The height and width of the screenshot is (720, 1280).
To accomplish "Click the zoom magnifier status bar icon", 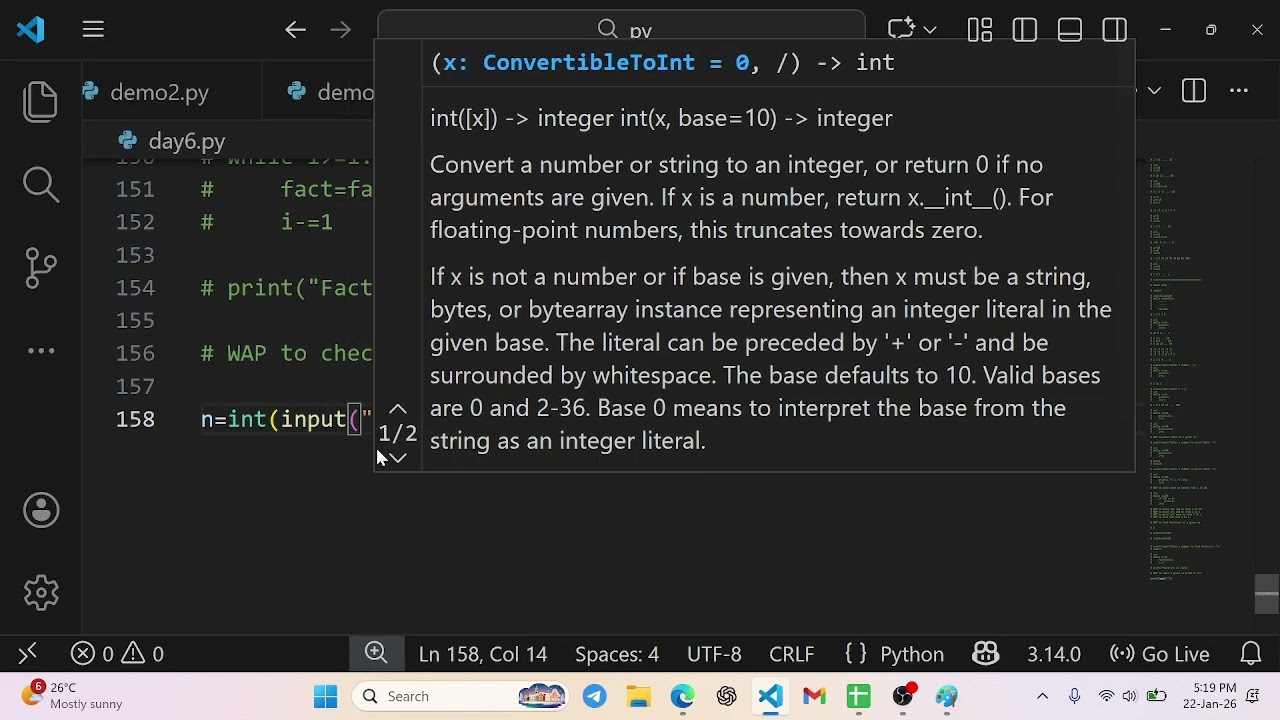I will [376, 653].
